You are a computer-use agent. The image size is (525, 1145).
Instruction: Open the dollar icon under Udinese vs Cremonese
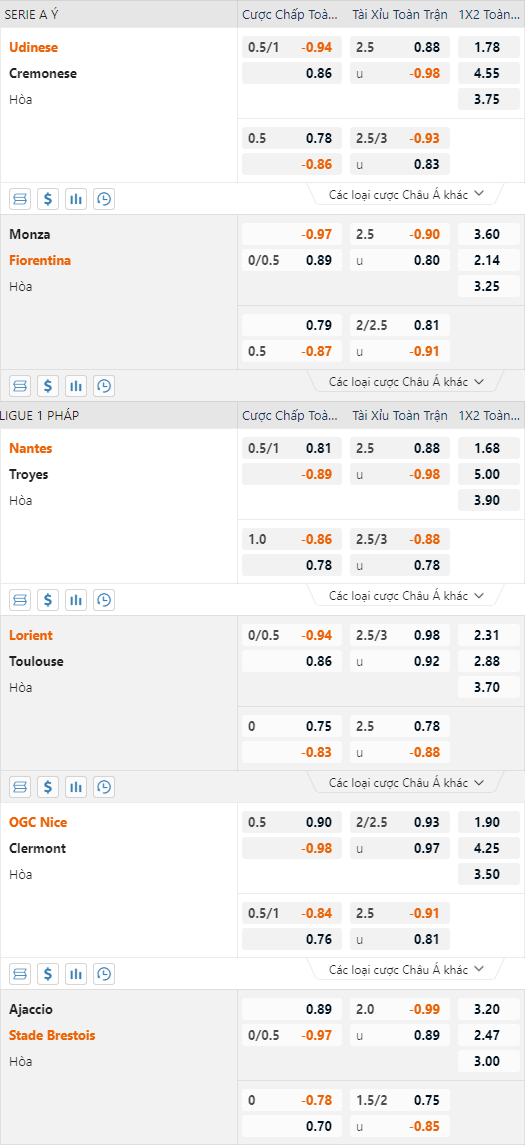[x=48, y=199]
